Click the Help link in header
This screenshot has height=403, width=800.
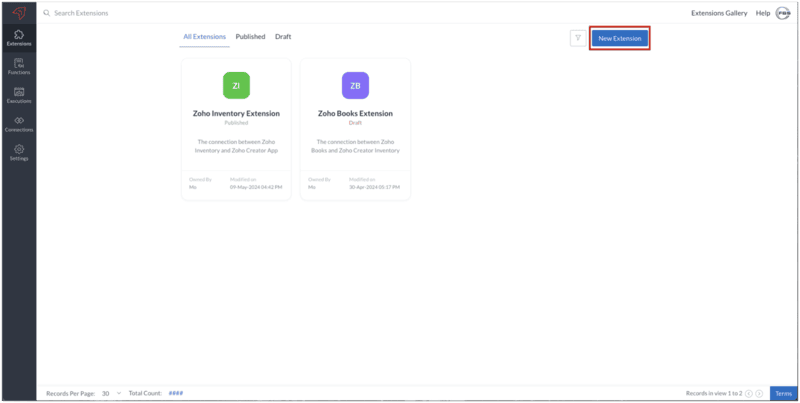pos(763,13)
